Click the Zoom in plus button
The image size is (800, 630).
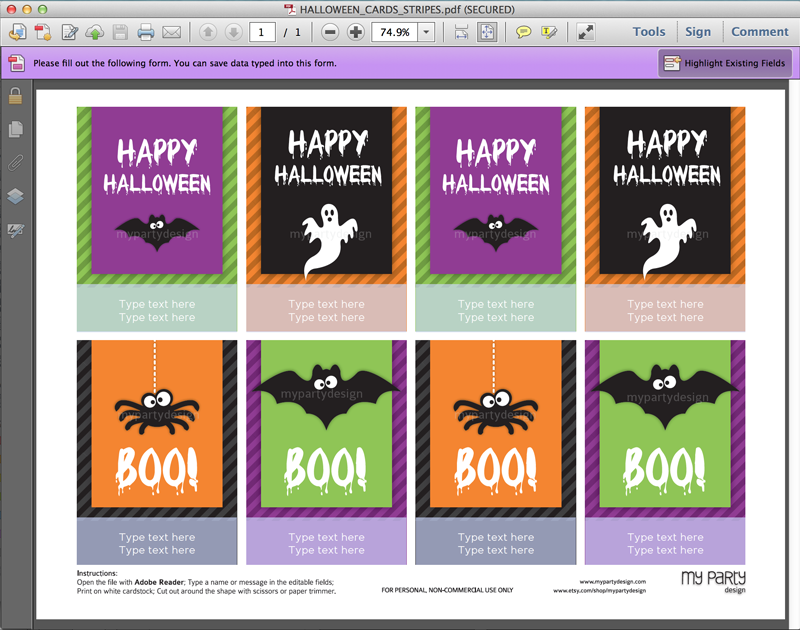click(x=355, y=32)
